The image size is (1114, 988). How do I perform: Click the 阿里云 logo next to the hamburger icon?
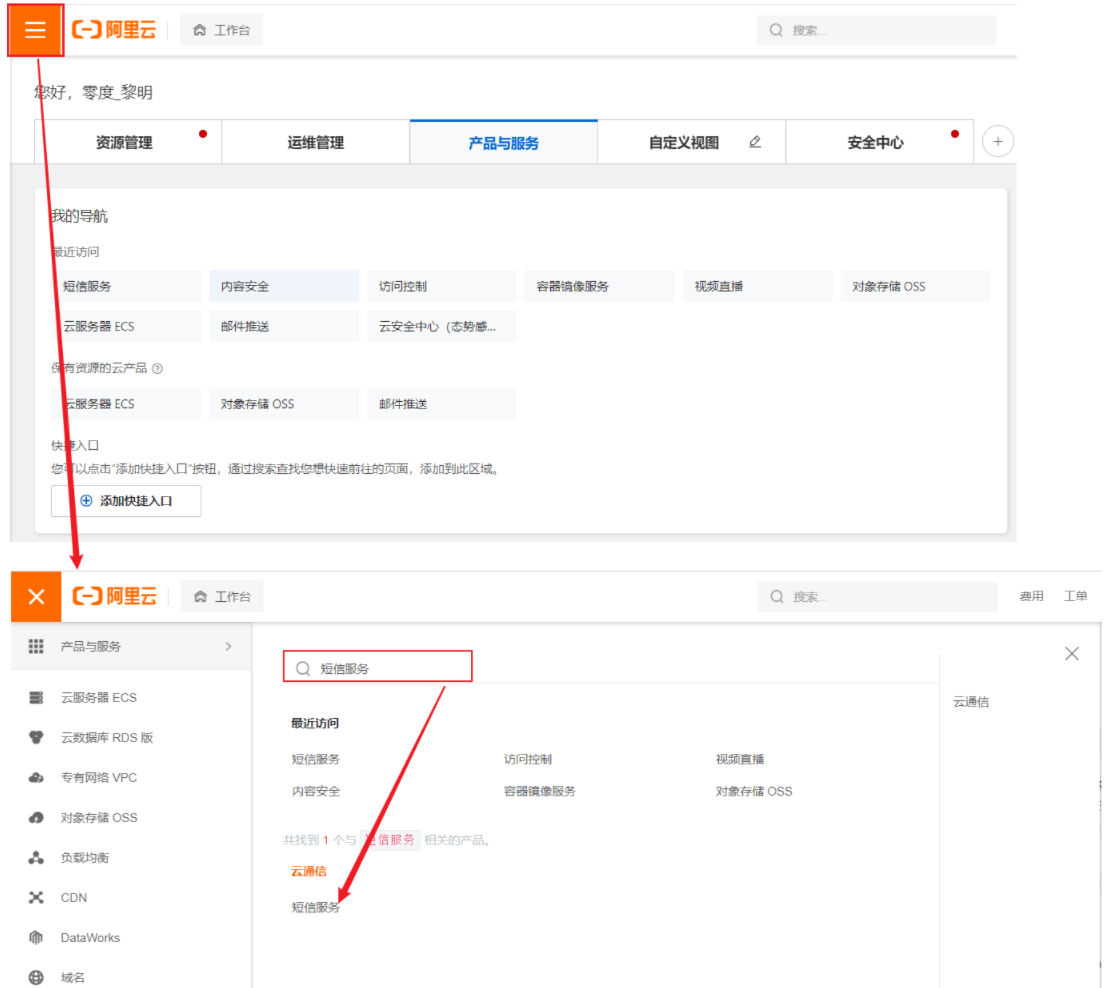[x=114, y=30]
